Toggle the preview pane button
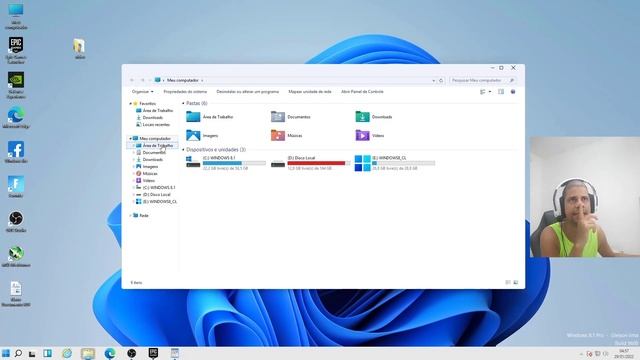This screenshot has height=360, width=640. [x=501, y=92]
